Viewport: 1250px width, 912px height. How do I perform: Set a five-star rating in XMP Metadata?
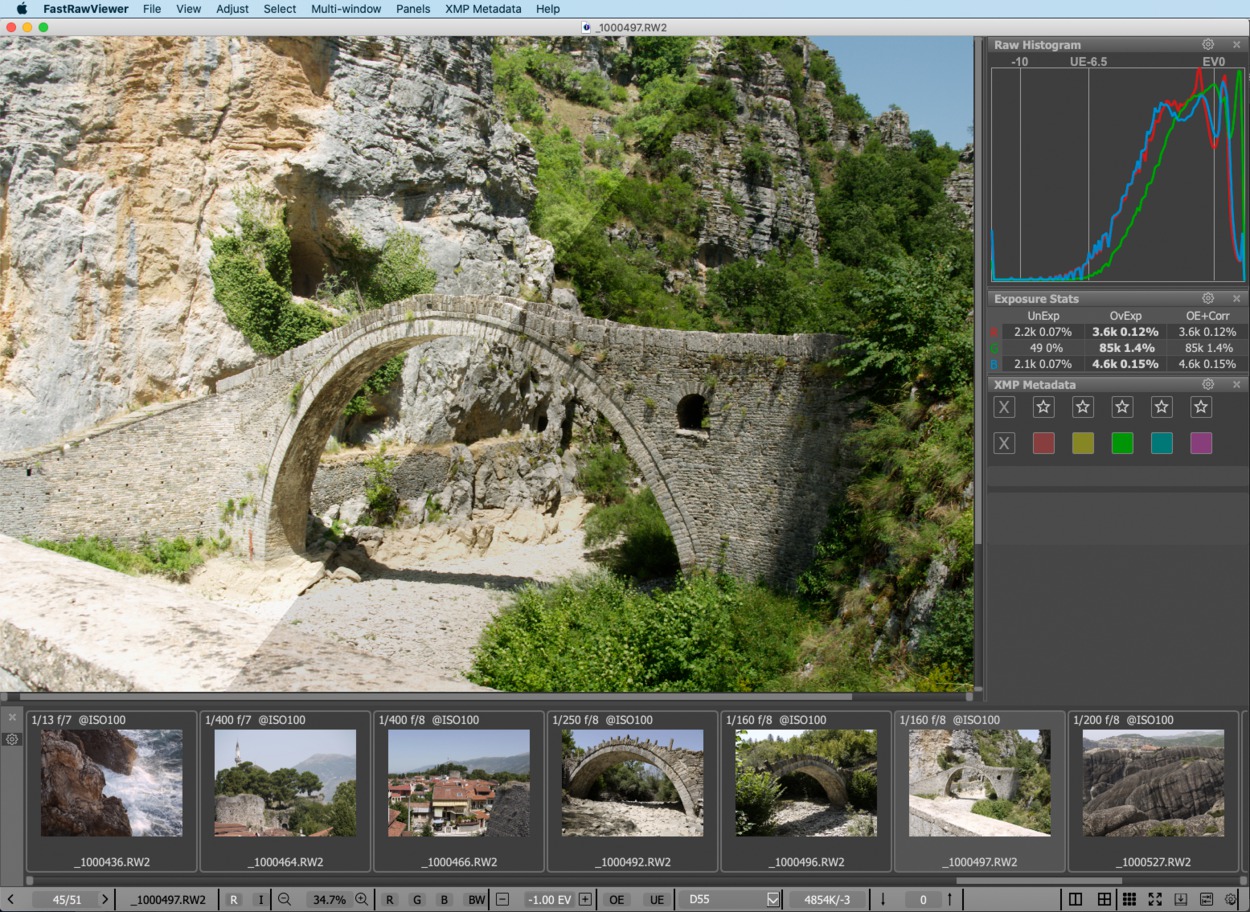coord(1201,407)
